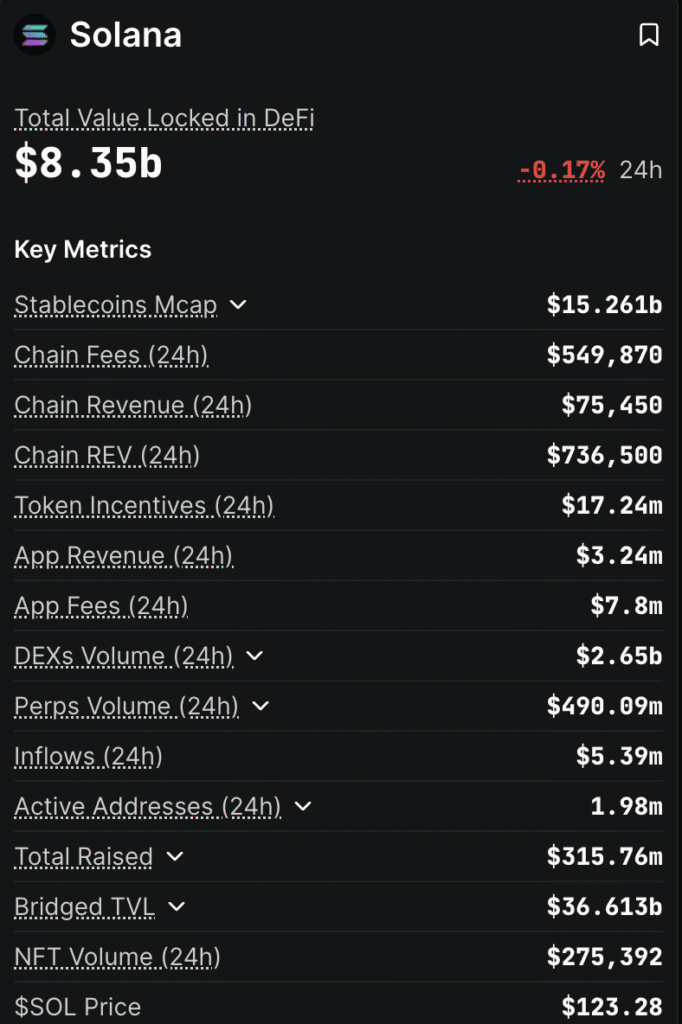Open the NFT Volume (24h) link
This screenshot has width=682, height=1024.
pos(117,957)
